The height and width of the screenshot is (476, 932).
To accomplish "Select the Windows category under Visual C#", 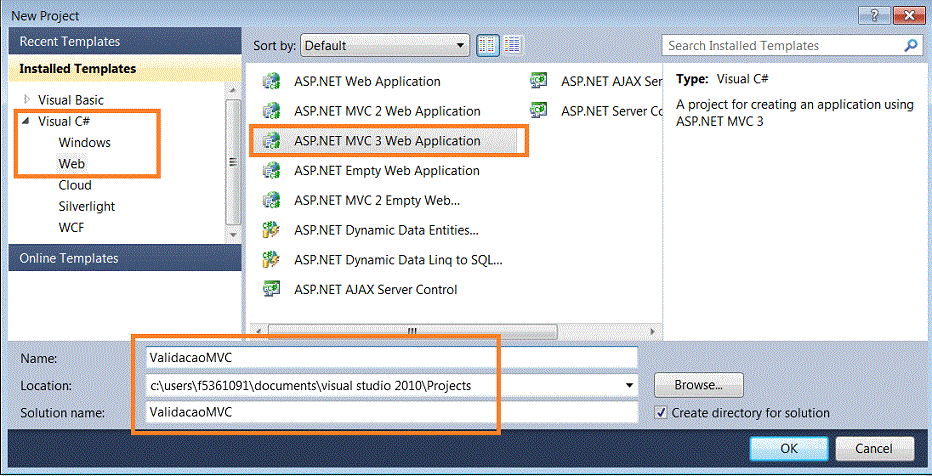I will pyautogui.click(x=84, y=143).
